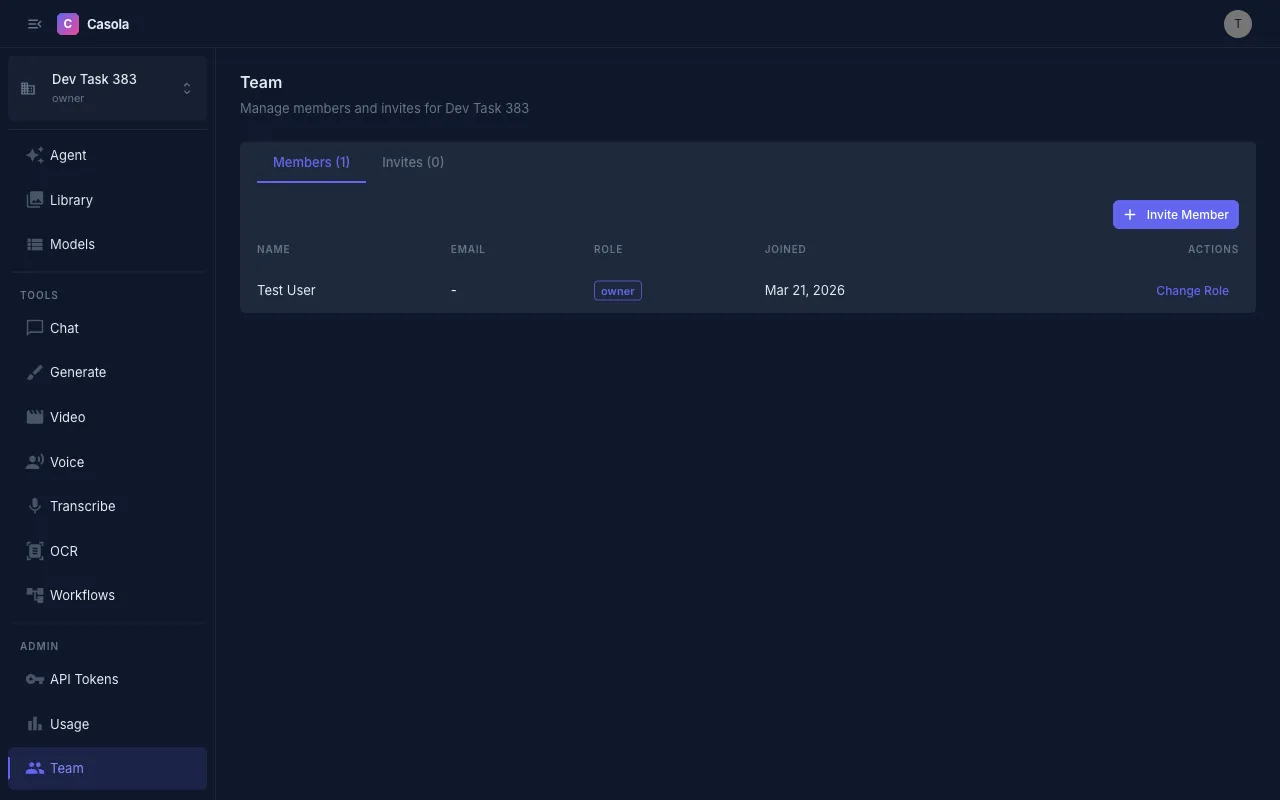Open the Dev Task 383 workspace switcher
The image size is (1280, 800).
tap(107, 88)
